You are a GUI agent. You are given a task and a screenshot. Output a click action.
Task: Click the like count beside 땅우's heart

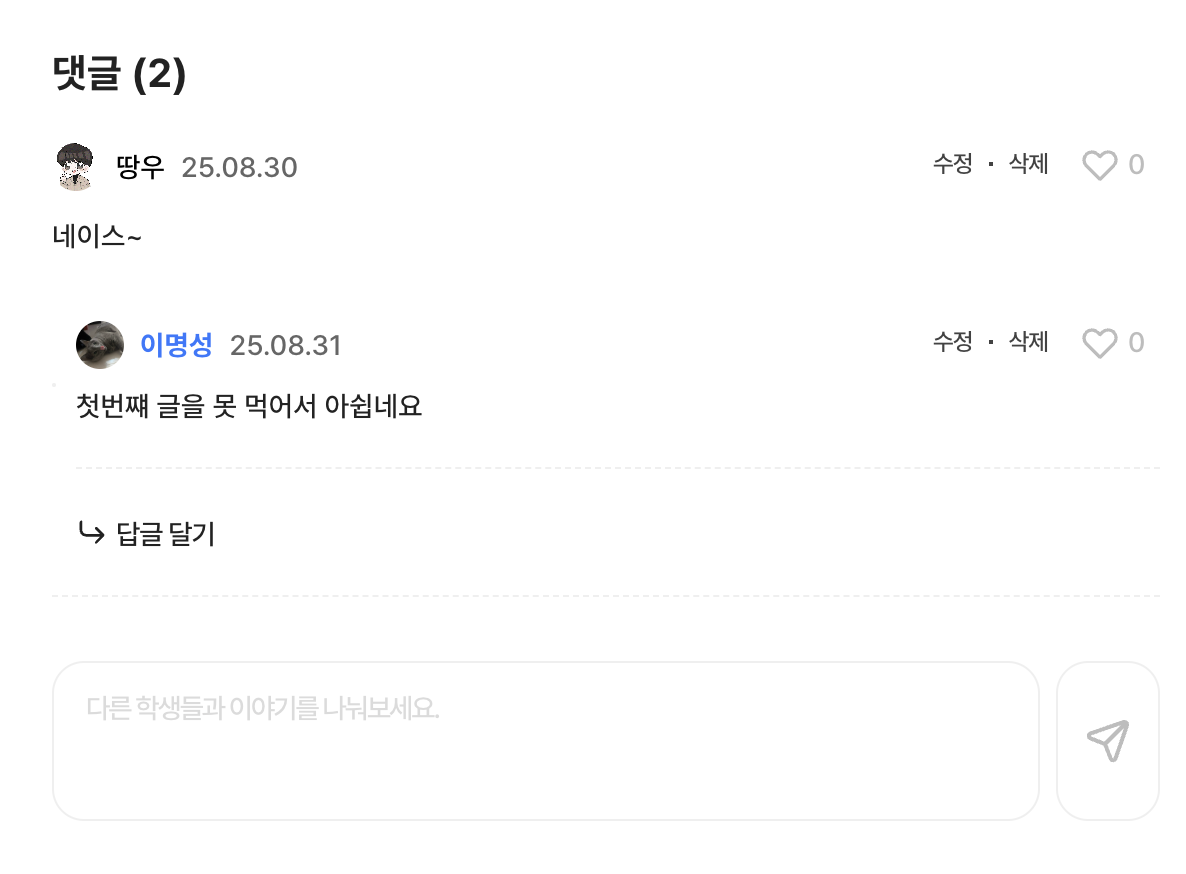point(1136,166)
